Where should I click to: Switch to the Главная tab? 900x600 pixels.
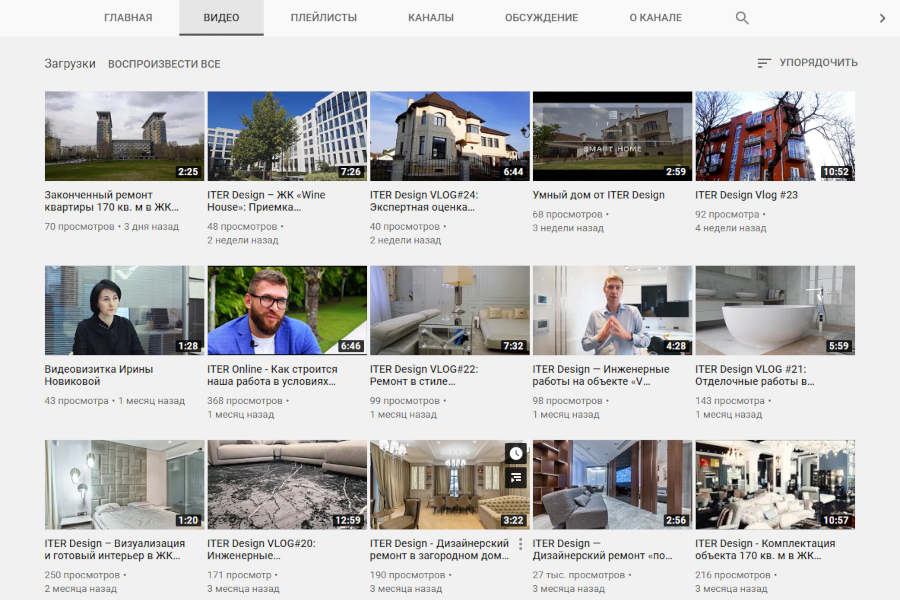[x=128, y=18]
